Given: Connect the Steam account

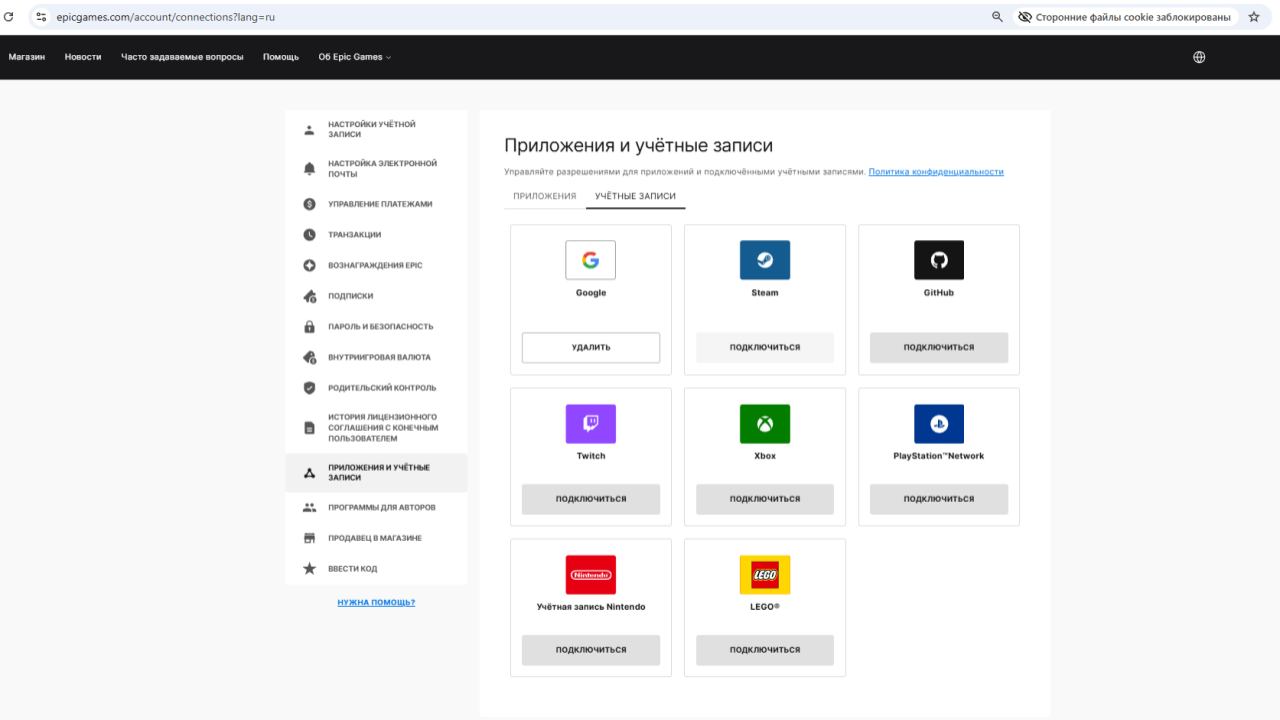Looking at the screenshot, I should click(765, 348).
